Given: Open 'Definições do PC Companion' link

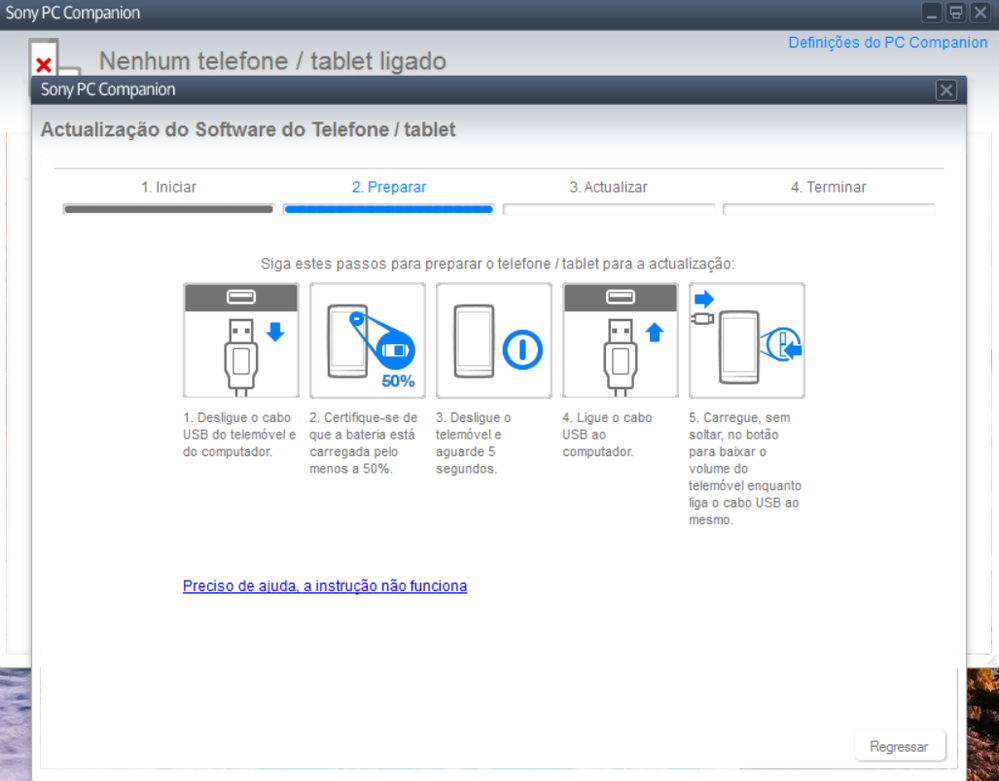Looking at the screenshot, I should coord(887,42).
